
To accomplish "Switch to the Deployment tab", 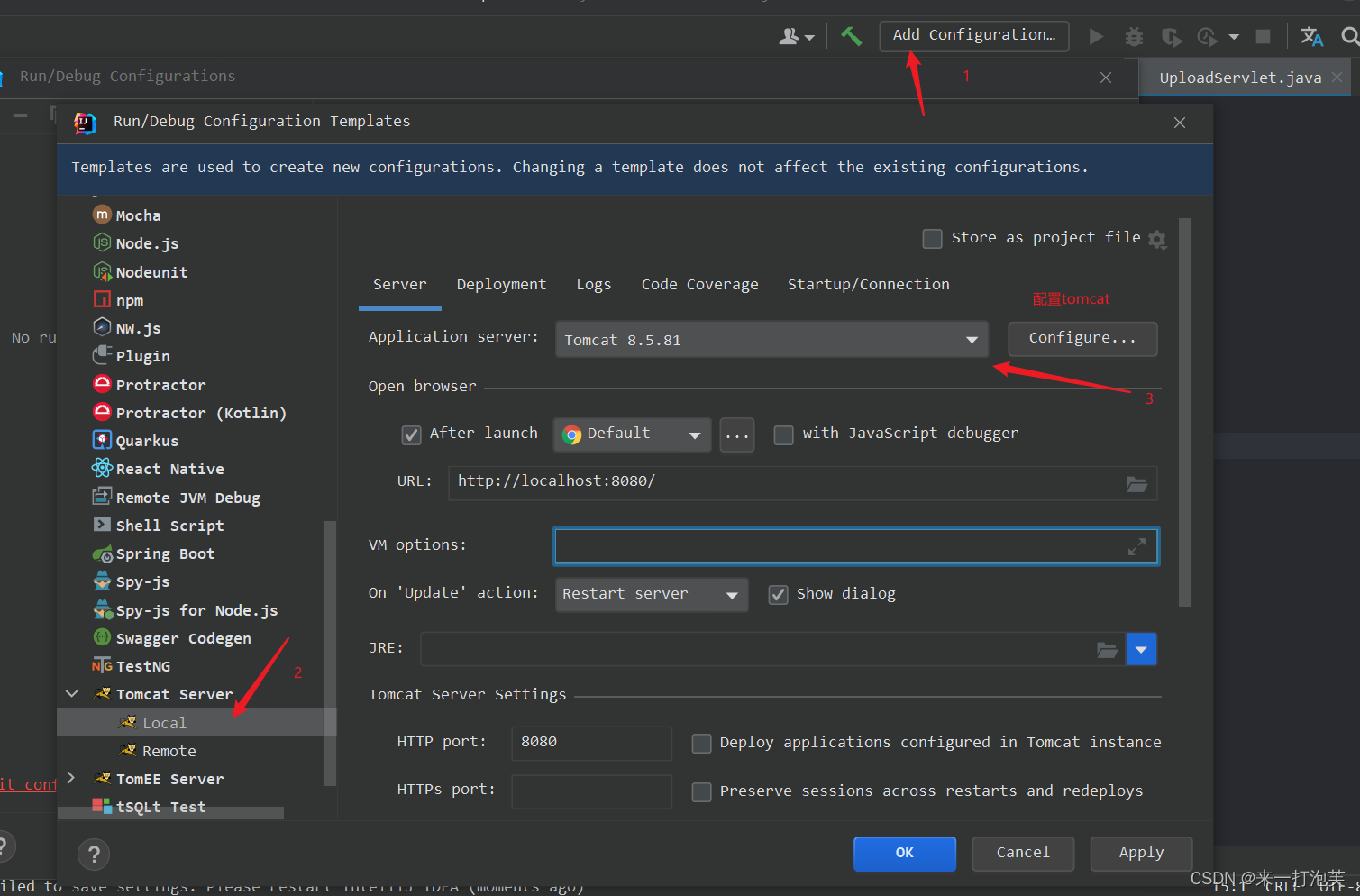I will pyautogui.click(x=501, y=285).
